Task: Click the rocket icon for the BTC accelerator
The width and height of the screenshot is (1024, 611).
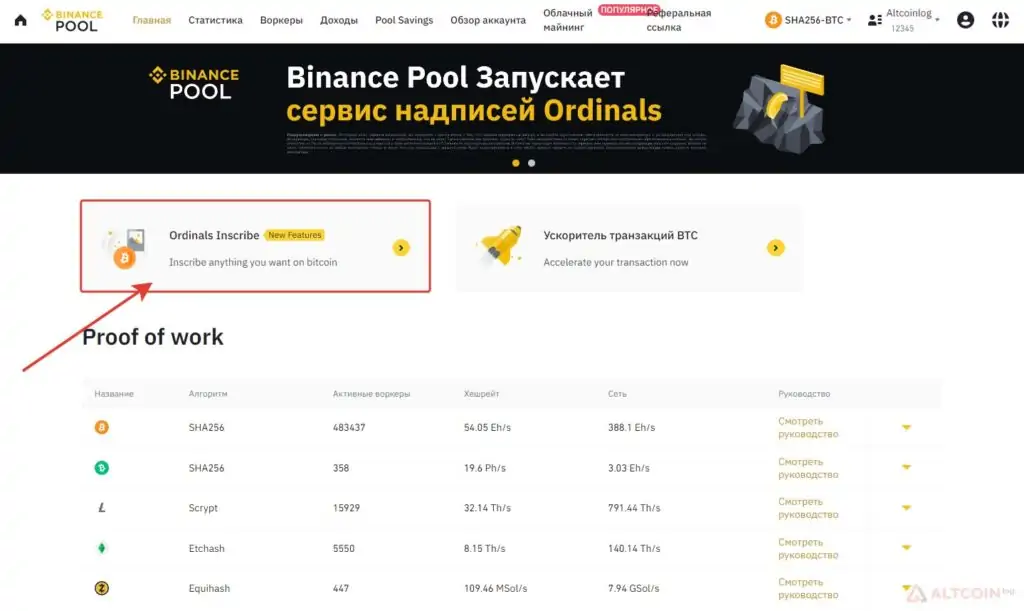Action: pos(501,245)
